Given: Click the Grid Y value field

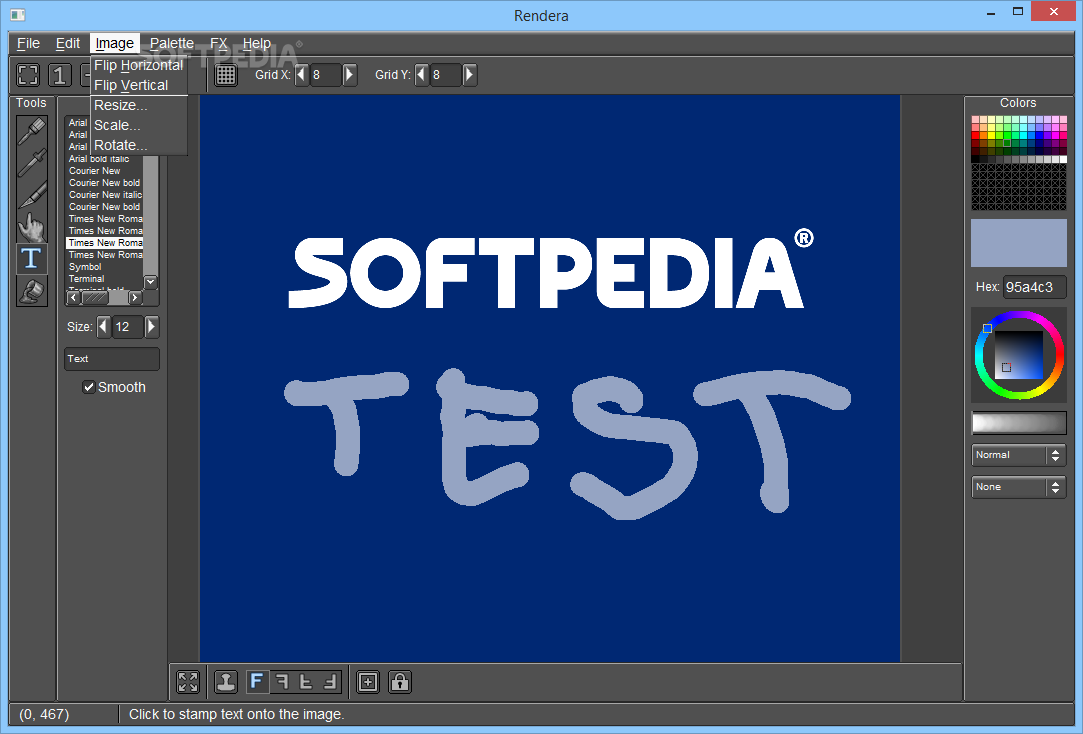Looking at the screenshot, I should point(445,75).
